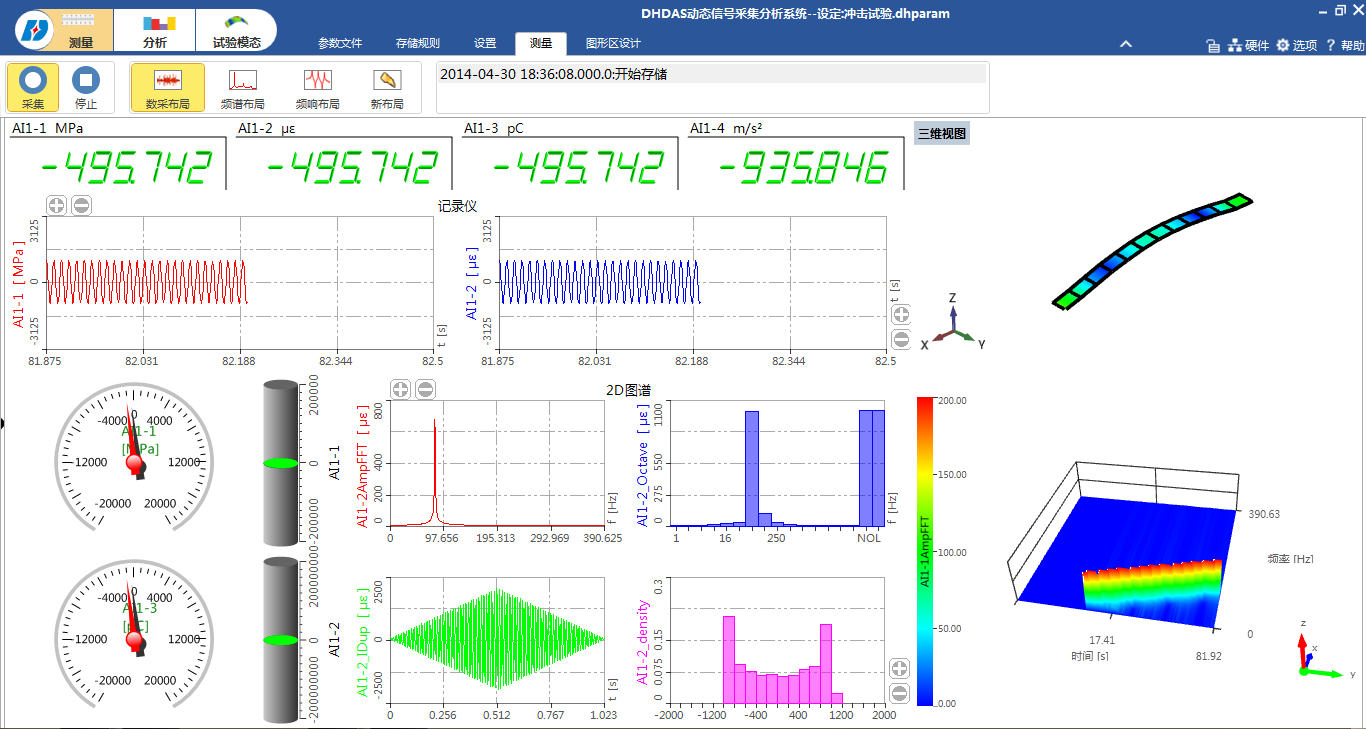Click the green AI1-2_IDup waveform chart
Image resolution: width=1366 pixels, height=729 pixels.
497,639
